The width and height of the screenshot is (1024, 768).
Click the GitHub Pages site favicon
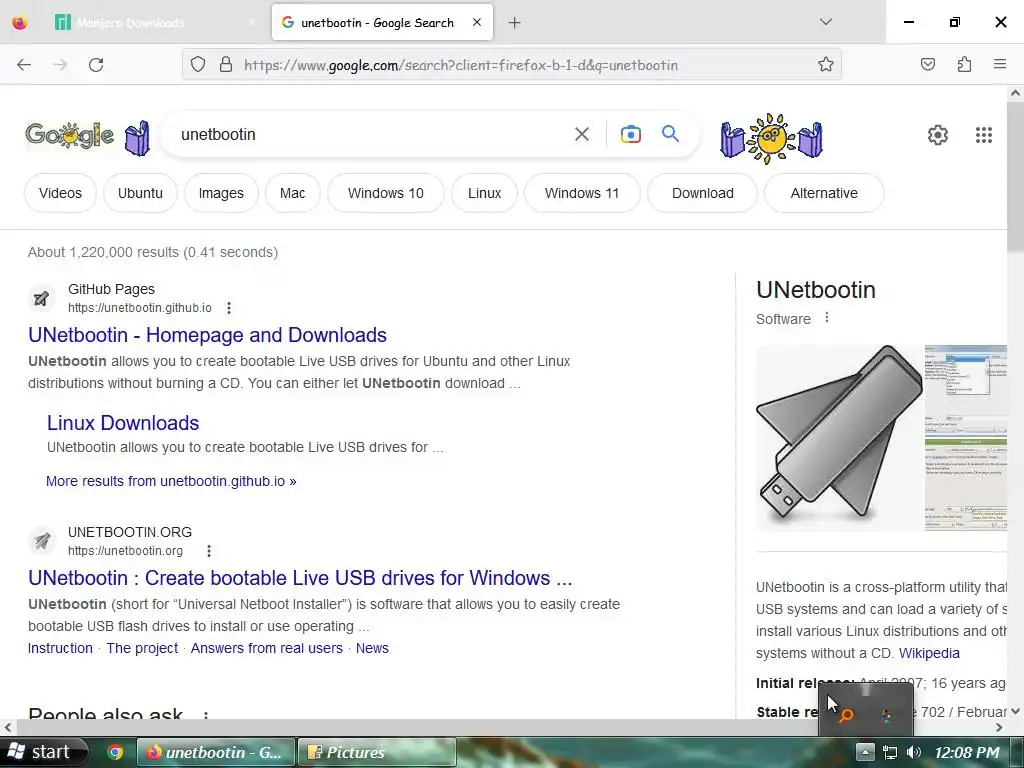pyautogui.click(x=42, y=298)
